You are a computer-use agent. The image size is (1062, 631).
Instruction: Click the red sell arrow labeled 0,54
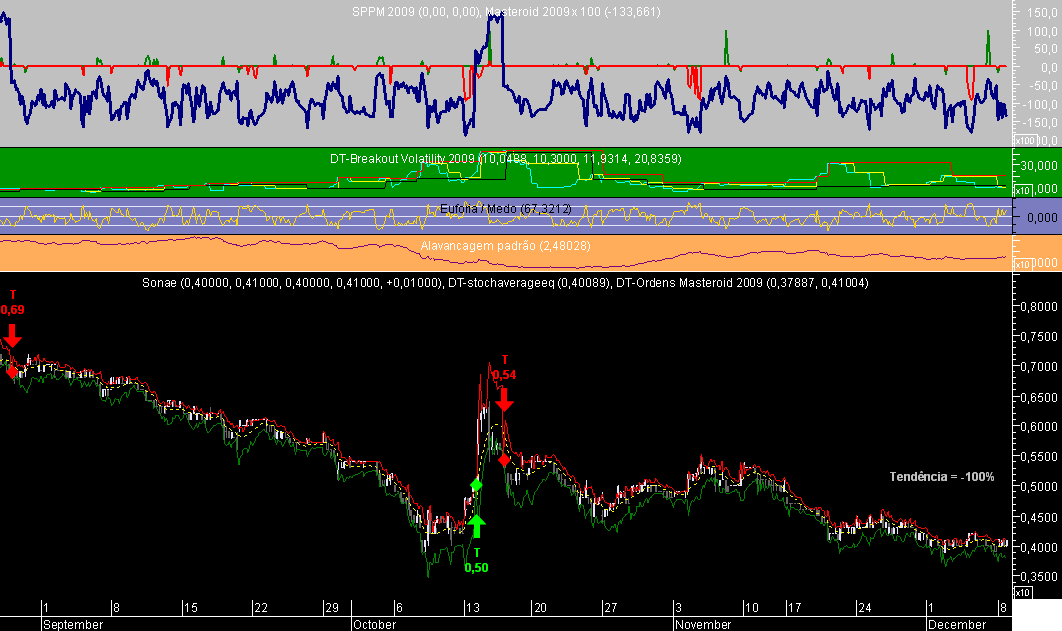tap(504, 400)
